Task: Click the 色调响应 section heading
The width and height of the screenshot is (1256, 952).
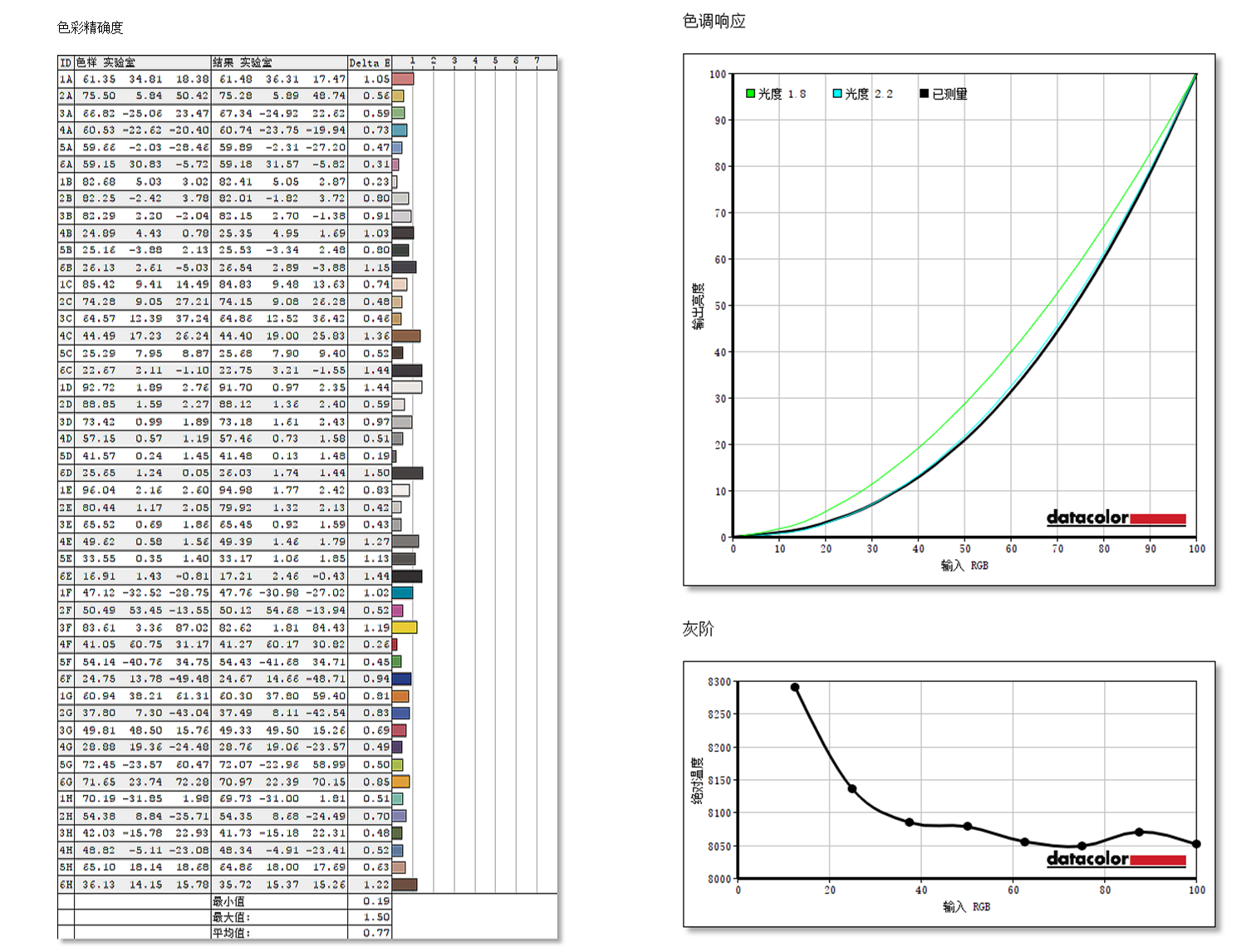Action: (x=714, y=21)
